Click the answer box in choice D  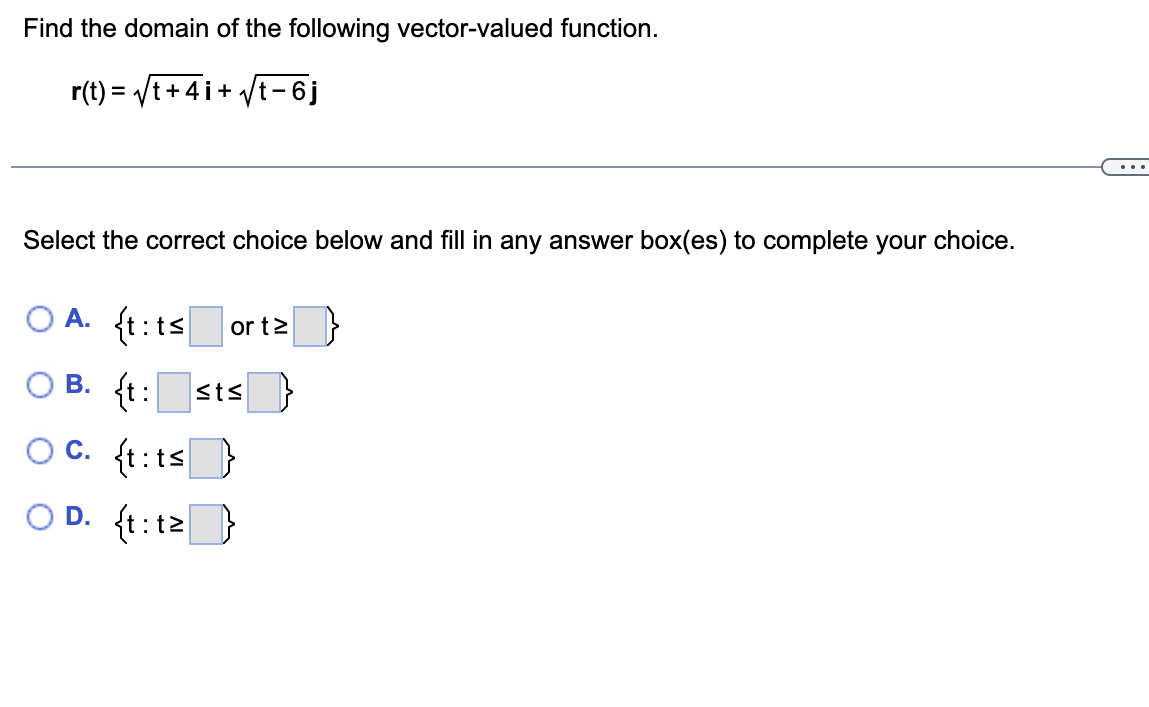207,523
